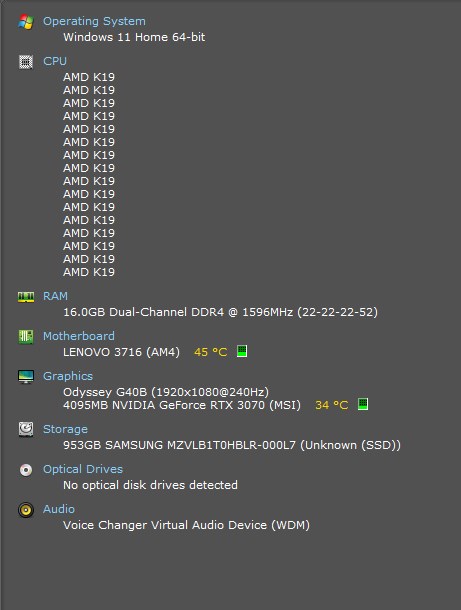Open the Graphics section link
This screenshot has width=461, height=610.
[68, 376]
